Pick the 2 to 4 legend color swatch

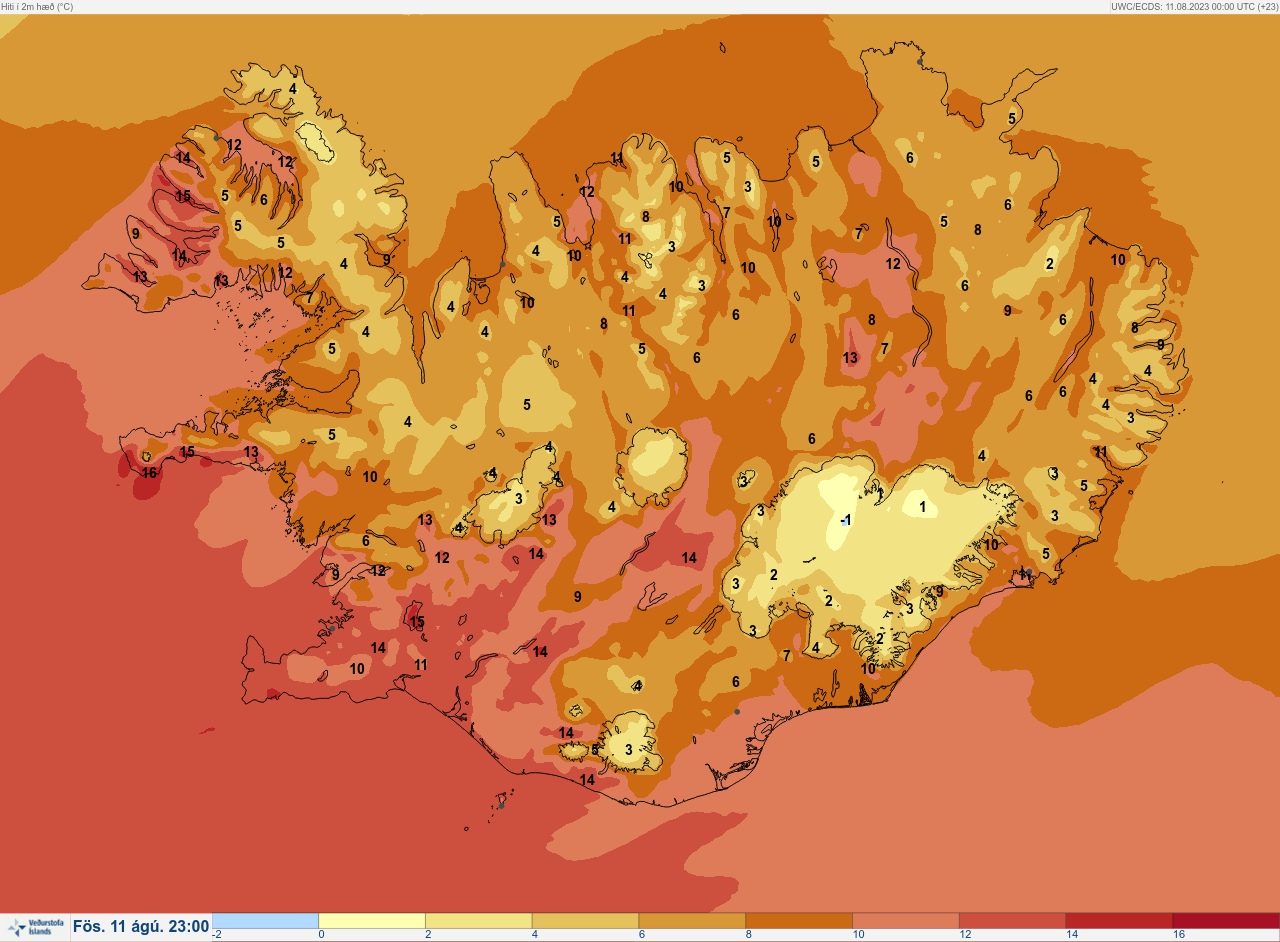pos(479,921)
